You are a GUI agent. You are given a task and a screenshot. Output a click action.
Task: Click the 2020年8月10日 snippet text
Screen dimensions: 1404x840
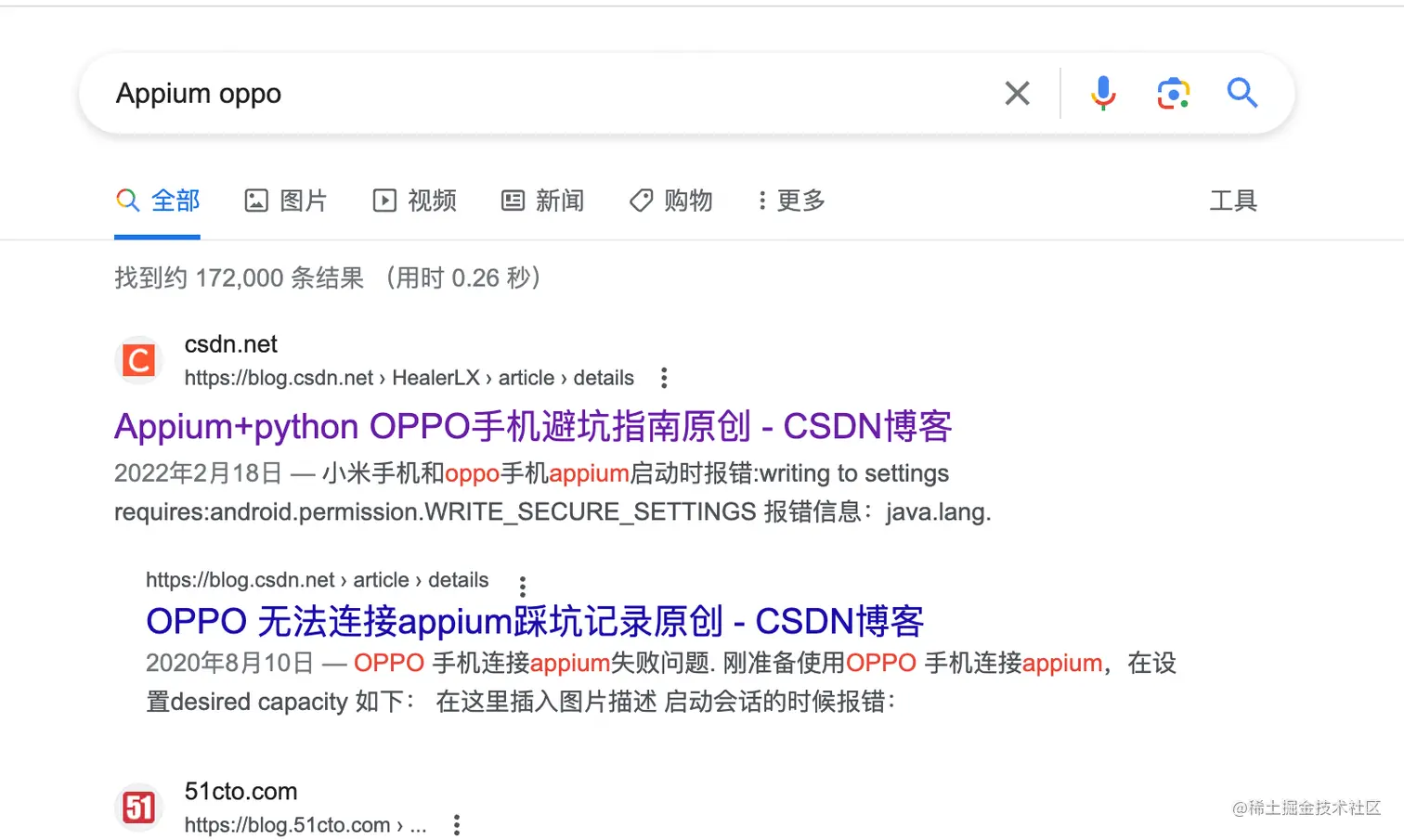(x=229, y=663)
